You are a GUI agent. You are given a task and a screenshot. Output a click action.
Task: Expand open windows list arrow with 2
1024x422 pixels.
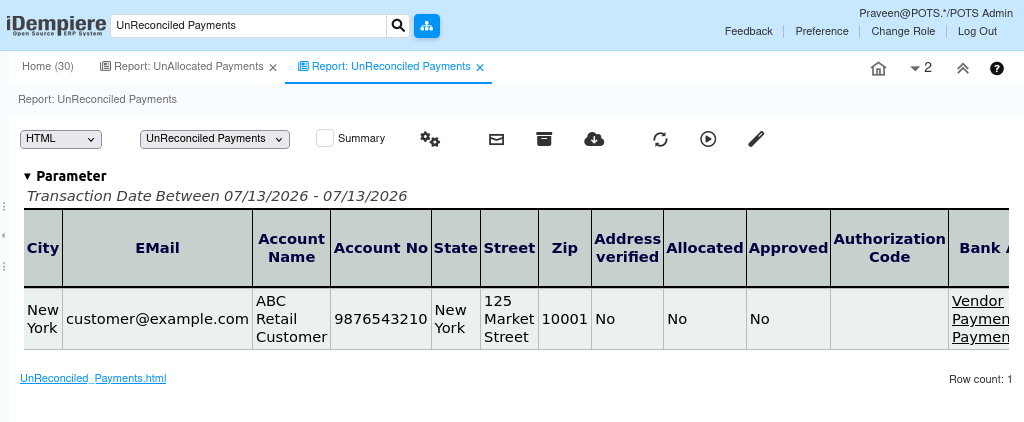coord(921,68)
